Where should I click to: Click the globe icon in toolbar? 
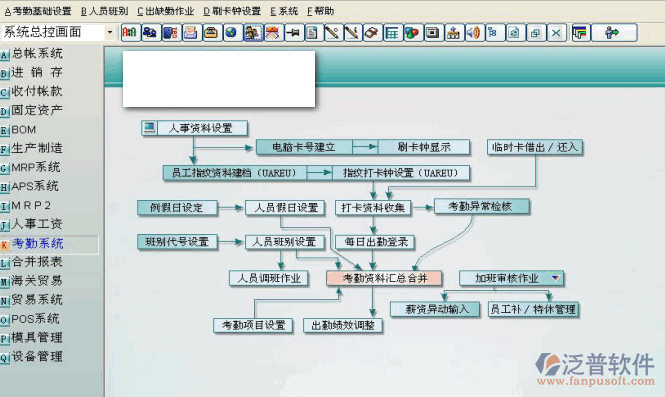[x=231, y=33]
